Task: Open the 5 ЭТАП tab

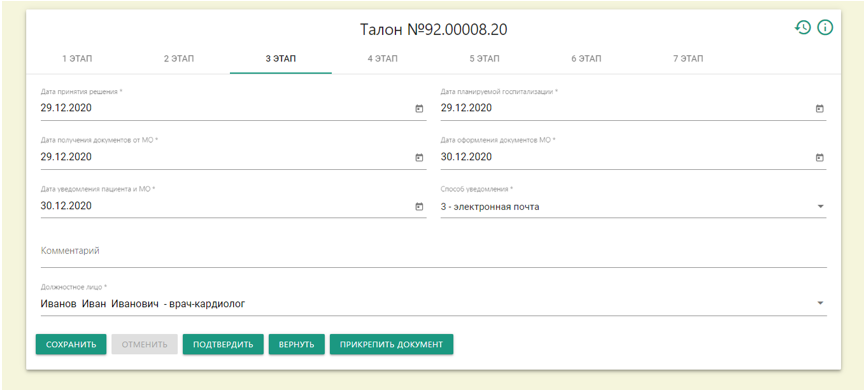Action: [x=484, y=59]
